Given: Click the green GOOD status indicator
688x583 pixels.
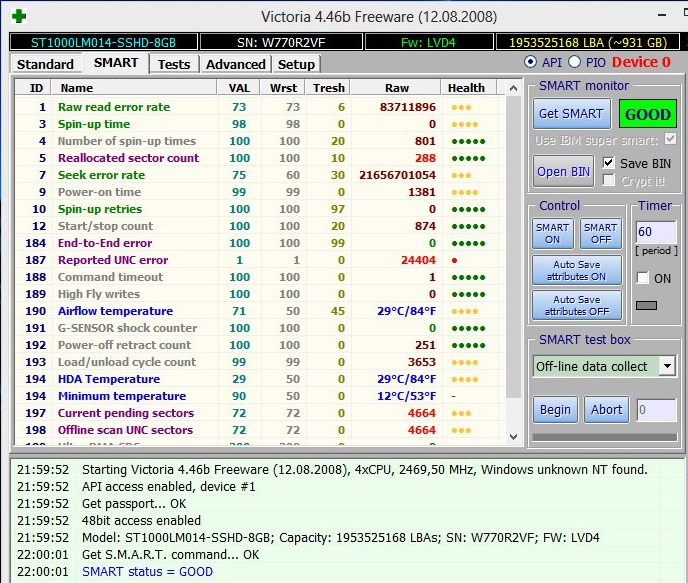Looking at the screenshot, I should tap(647, 114).
